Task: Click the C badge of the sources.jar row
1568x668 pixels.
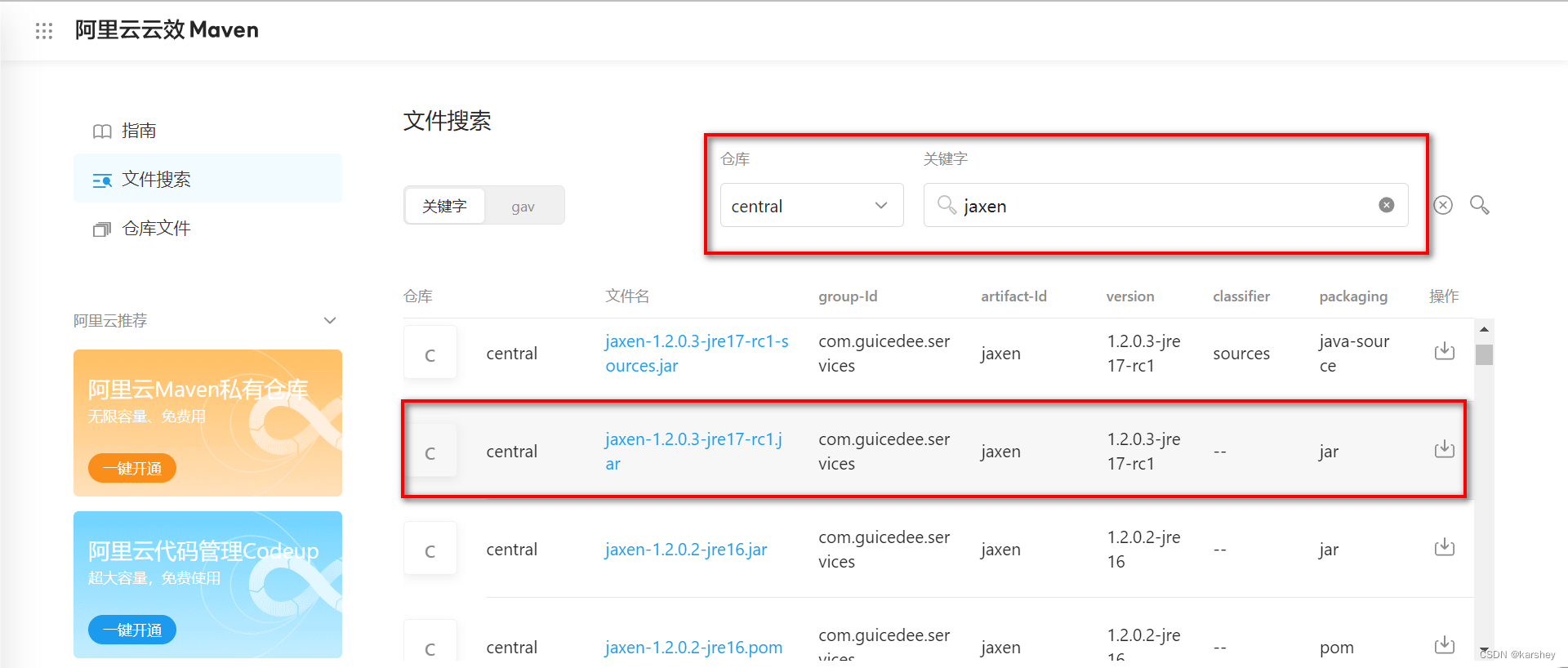Action: pos(430,353)
